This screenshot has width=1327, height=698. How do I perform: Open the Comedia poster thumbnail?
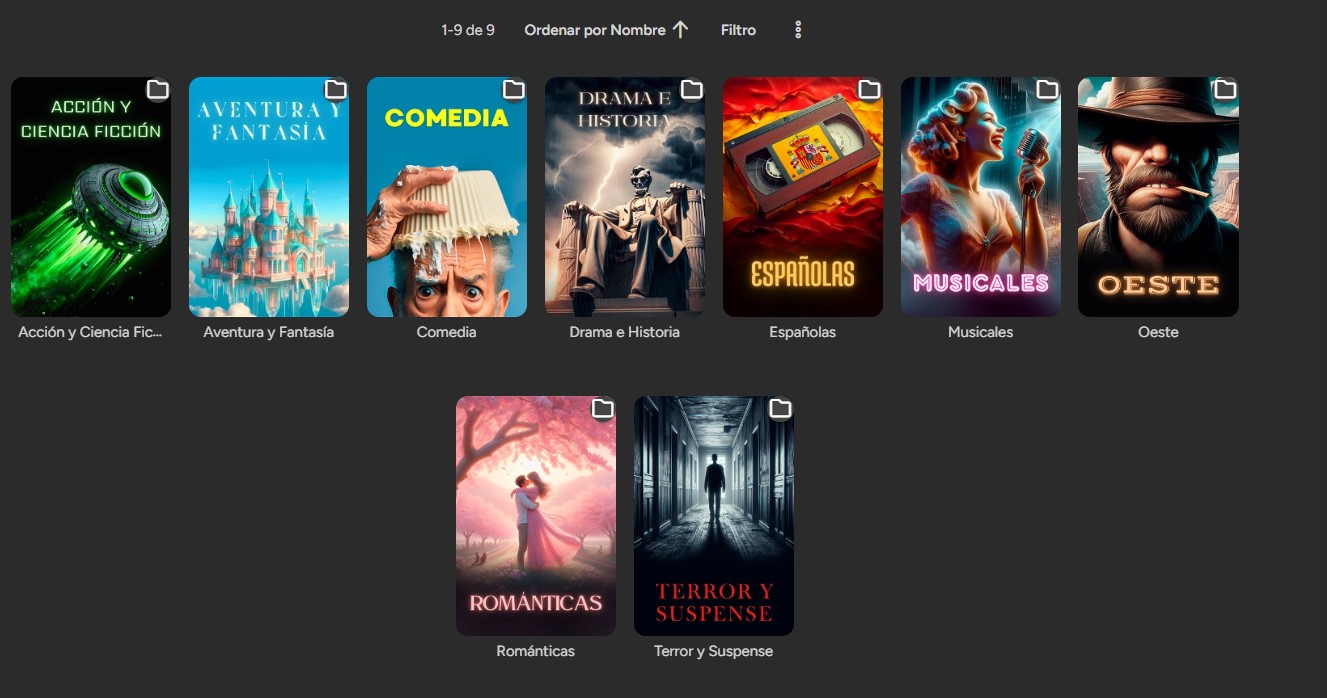point(447,197)
